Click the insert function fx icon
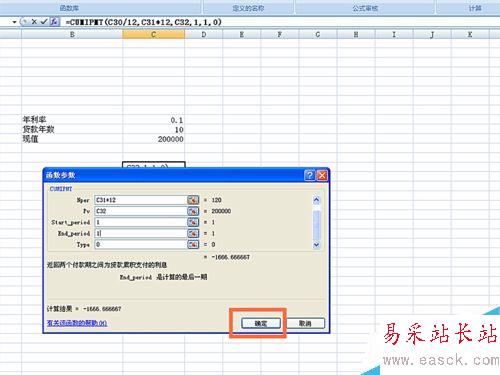This screenshot has height=375, width=500. 54,22
